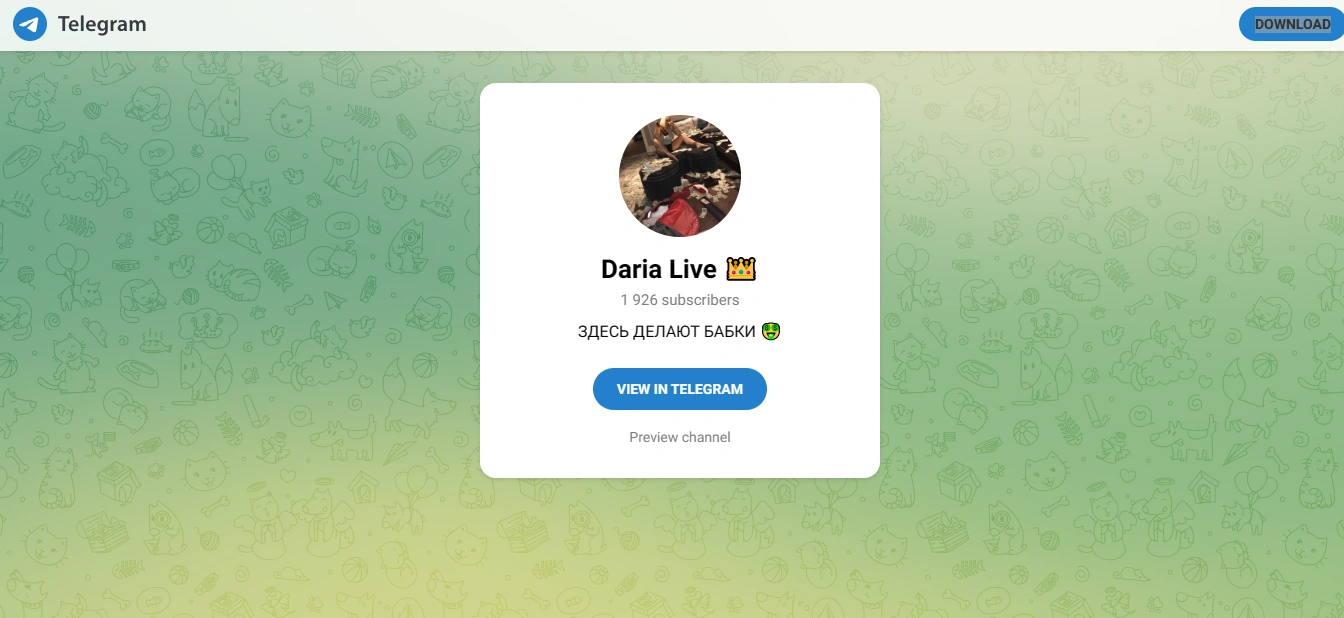
Task: Follow the Preview channel link
Action: click(x=680, y=437)
